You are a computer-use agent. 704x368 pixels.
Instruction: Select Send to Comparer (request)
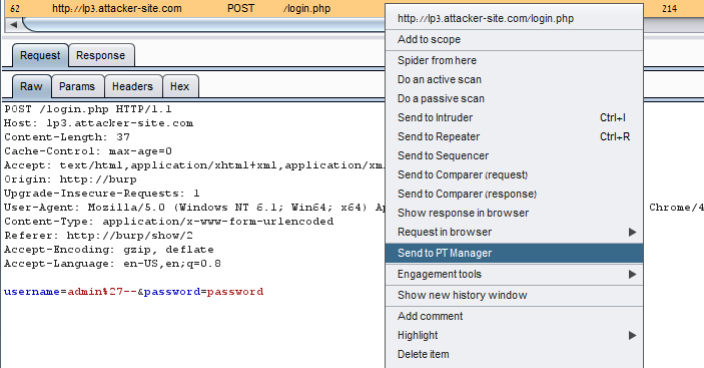point(514,175)
